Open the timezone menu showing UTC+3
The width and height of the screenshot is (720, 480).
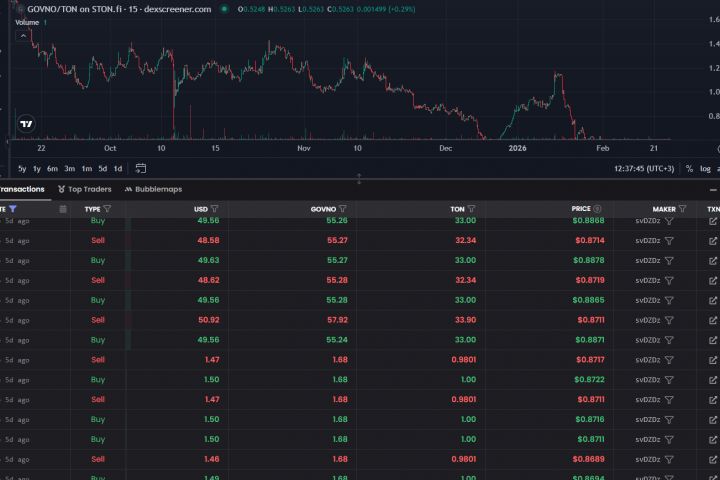[644, 168]
